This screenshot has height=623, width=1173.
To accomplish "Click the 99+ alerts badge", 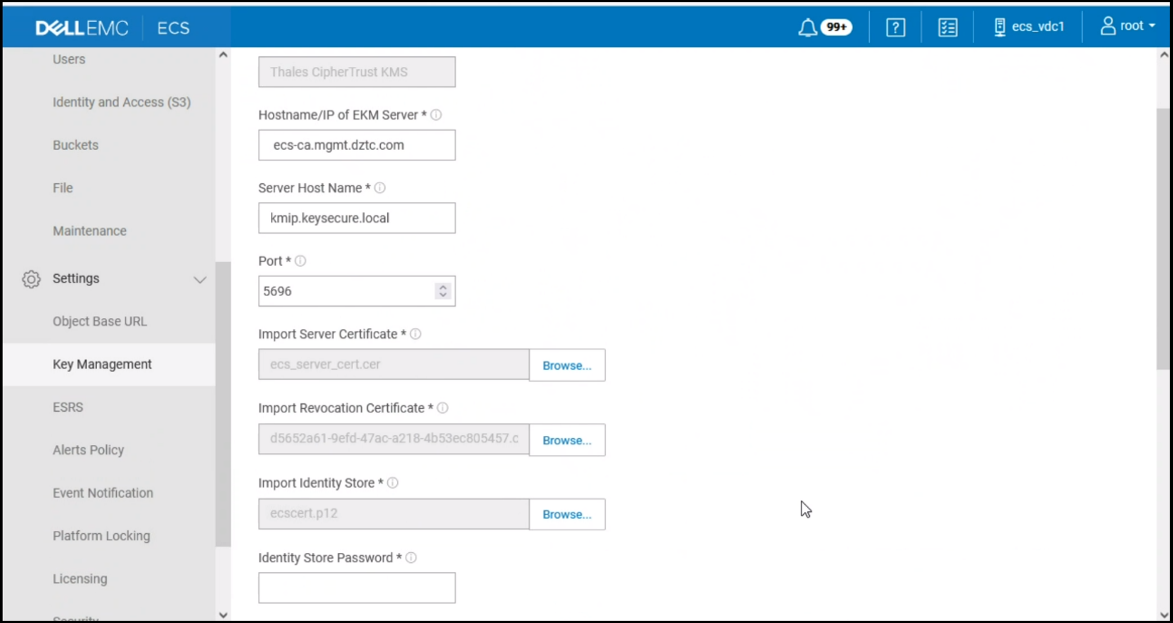I will coord(836,28).
